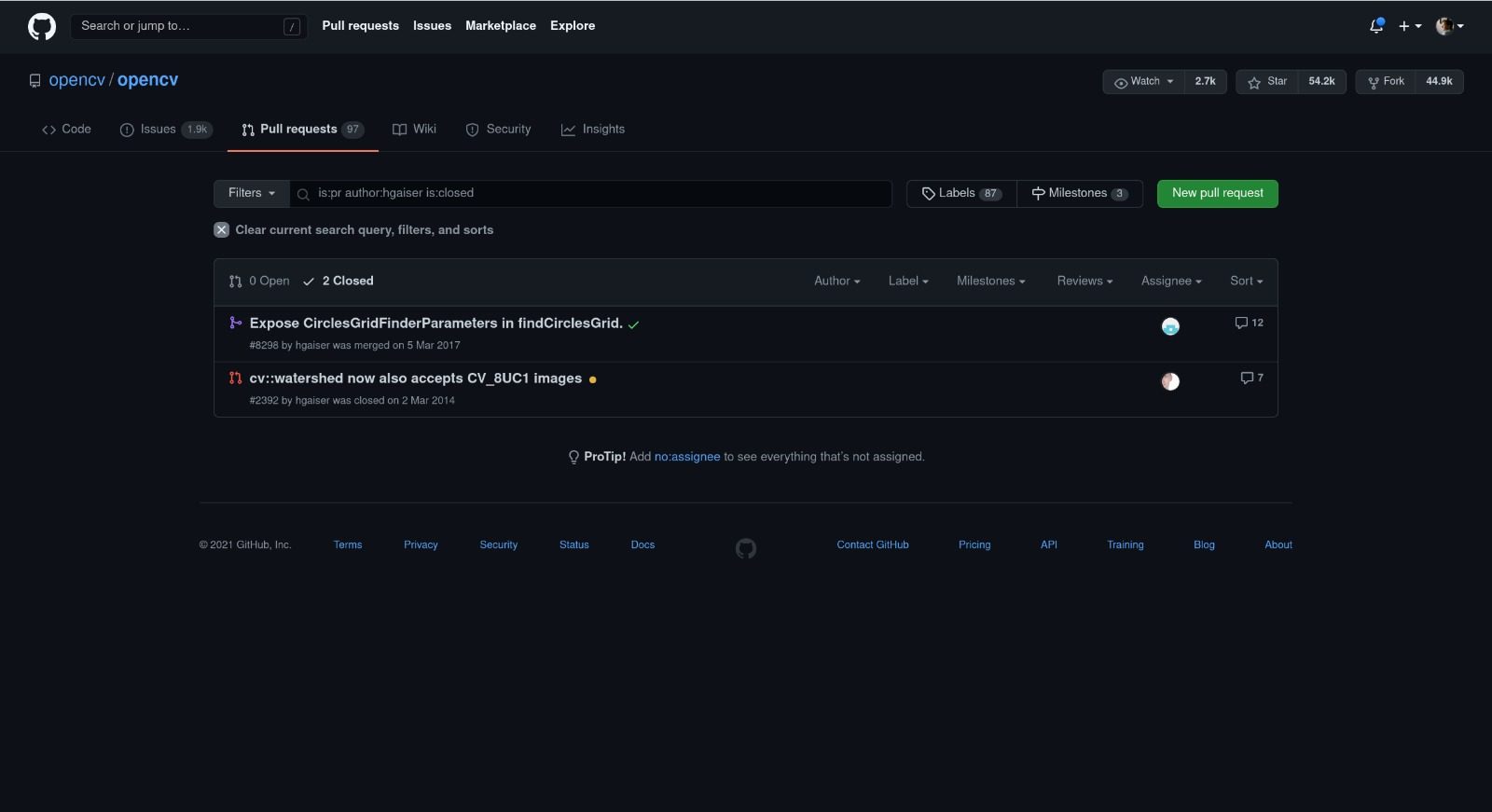This screenshot has width=1492, height=812.
Task: Clear current search query, filters, and sorts
Action: (353, 230)
